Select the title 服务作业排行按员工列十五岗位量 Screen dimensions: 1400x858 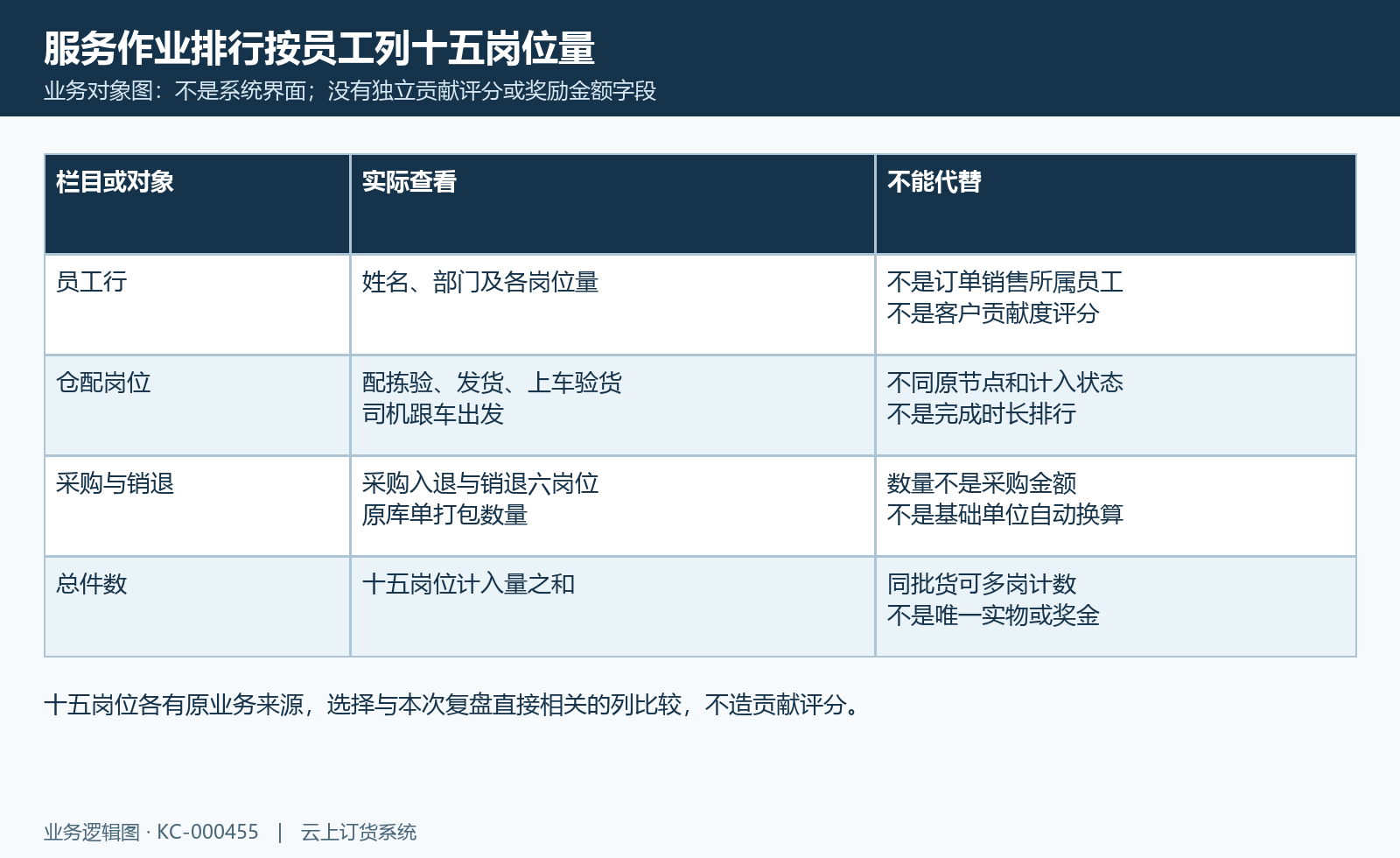tap(319, 48)
